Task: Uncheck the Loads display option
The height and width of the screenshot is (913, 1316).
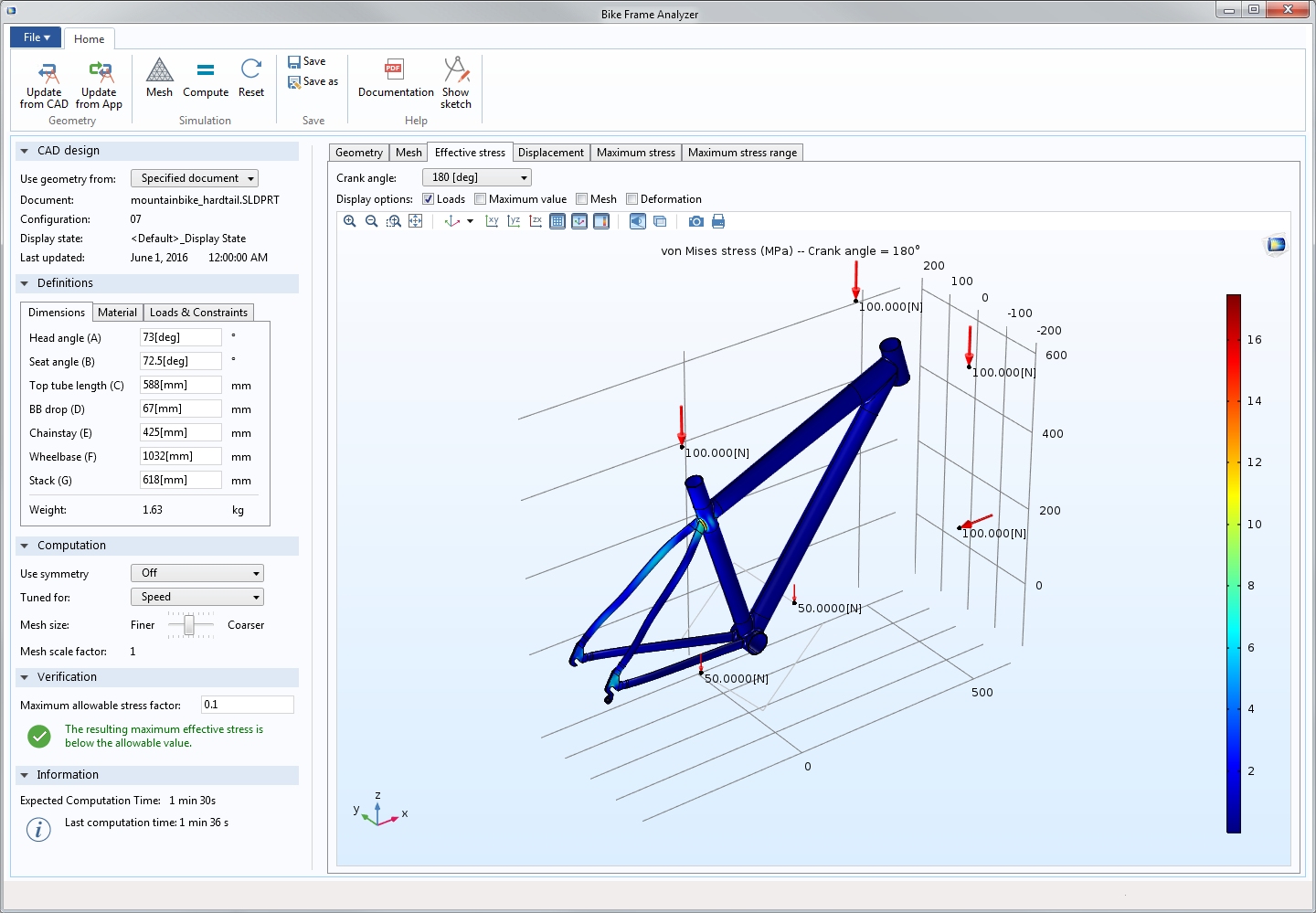Action: tap(428, 199)
